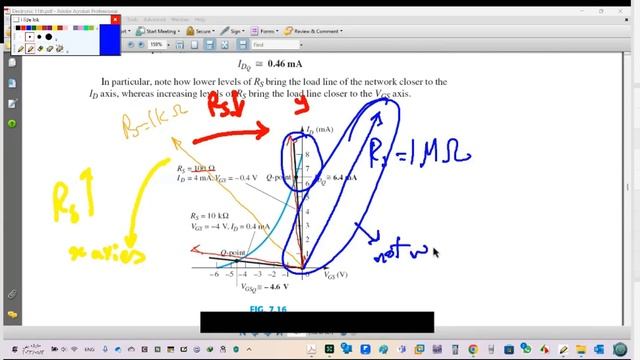
Task: Select the second eraser tool in ink palette
Action: (x=50, y=49)
